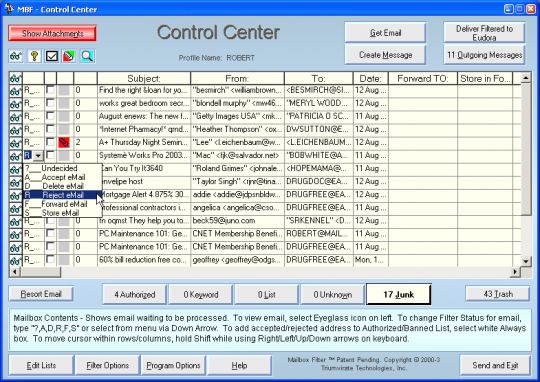
Task: View the Systeme Works Pro email via eyeglasses
Action: (16, 157)
